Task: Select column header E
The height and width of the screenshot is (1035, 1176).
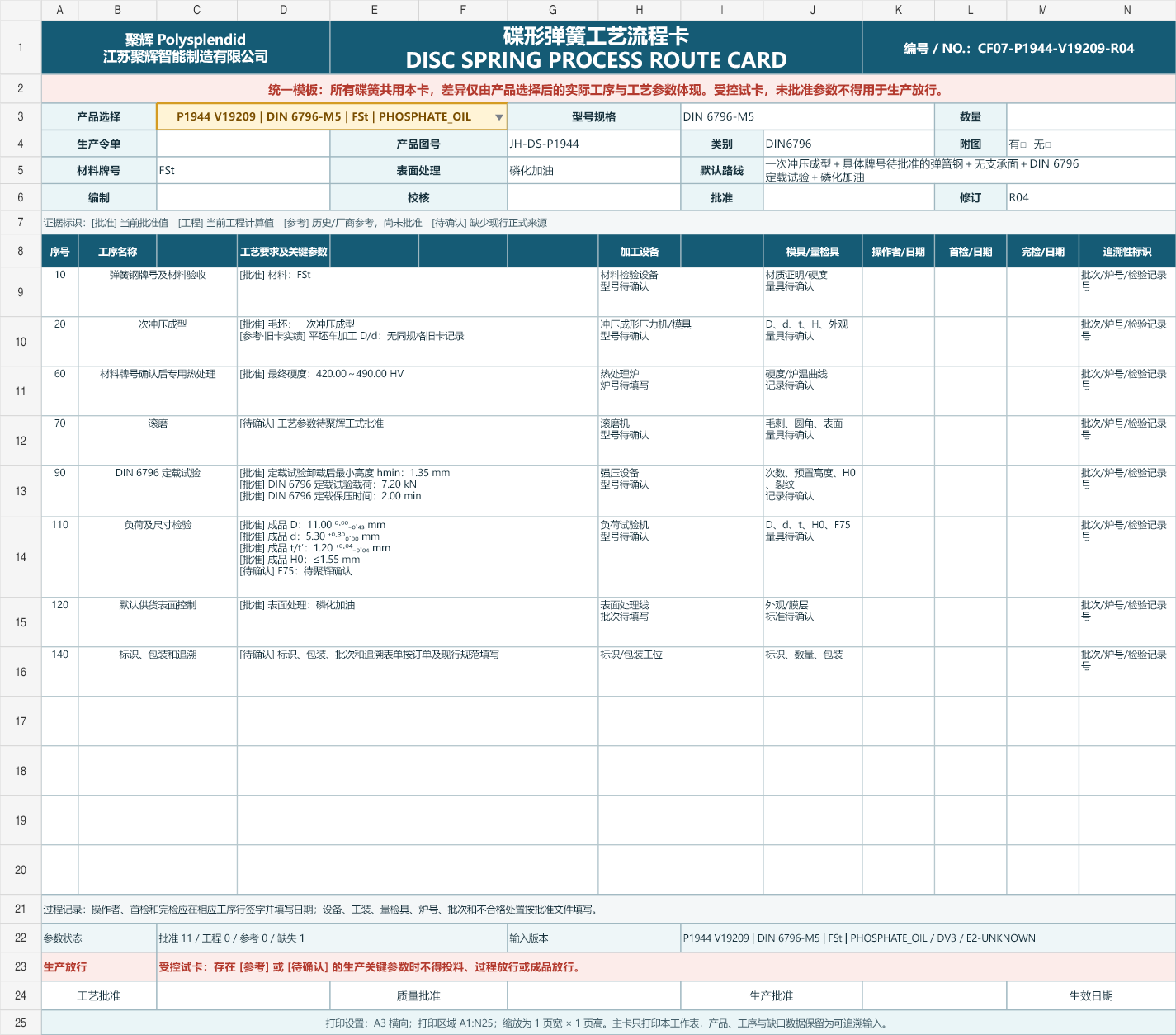Action: (374, 10)
